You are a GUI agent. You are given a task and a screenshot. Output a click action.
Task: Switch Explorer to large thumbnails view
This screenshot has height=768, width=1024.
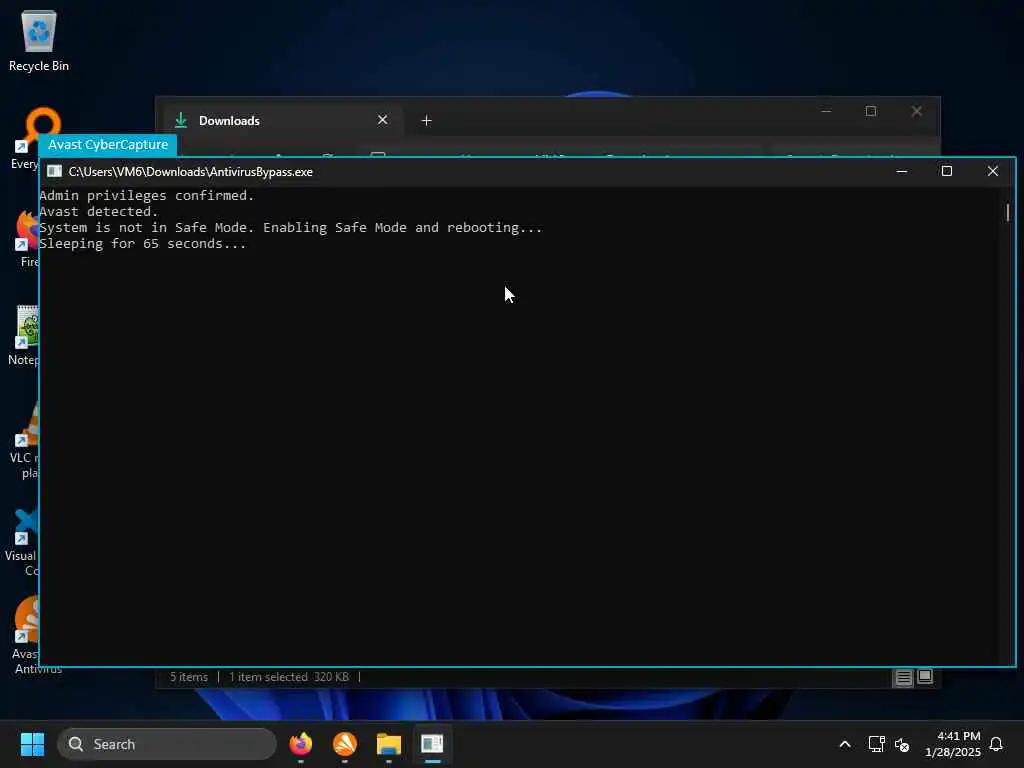(x=925, y=677)
